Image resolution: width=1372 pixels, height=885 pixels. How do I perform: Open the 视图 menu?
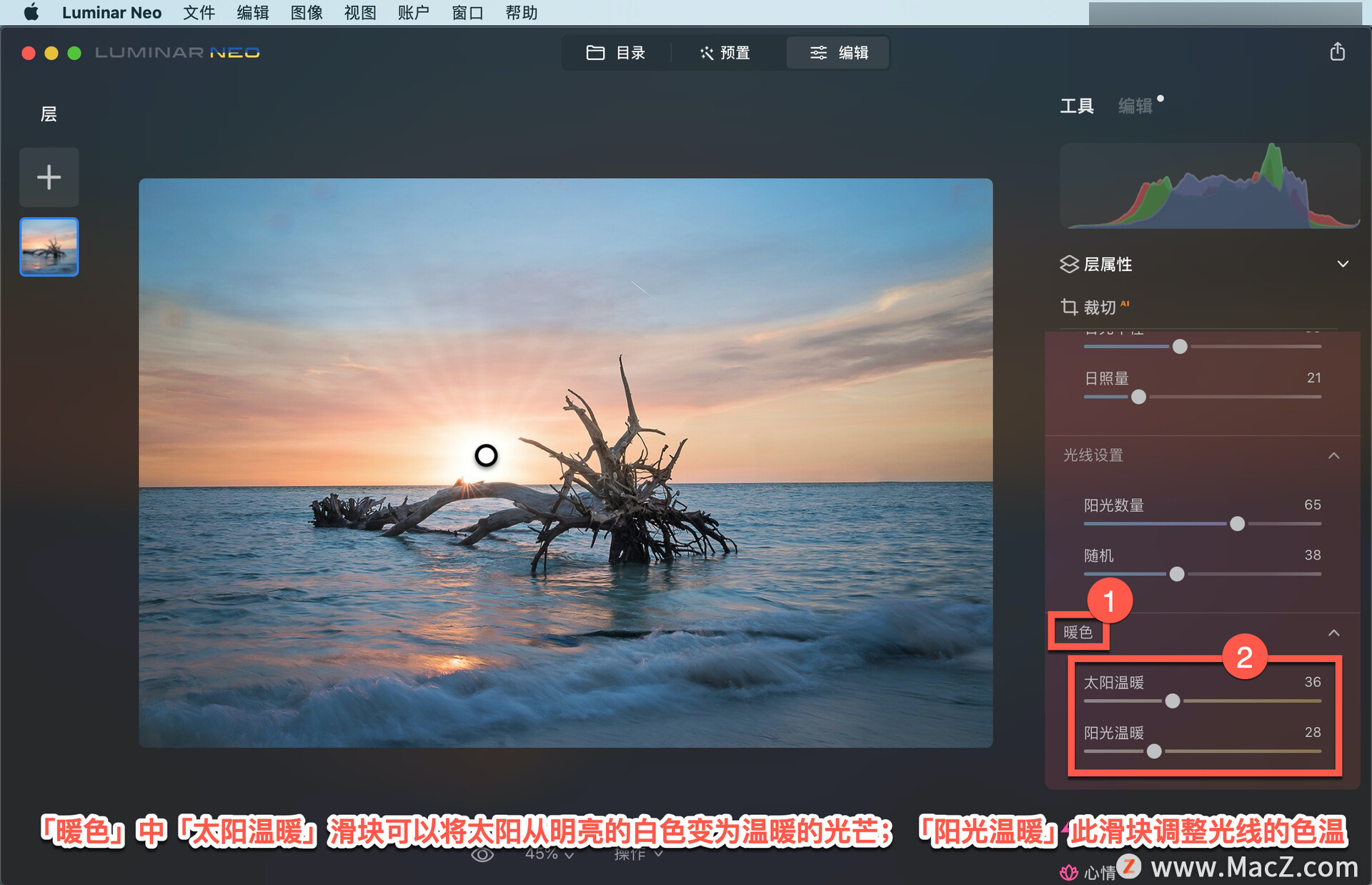(x=360, y=12)
